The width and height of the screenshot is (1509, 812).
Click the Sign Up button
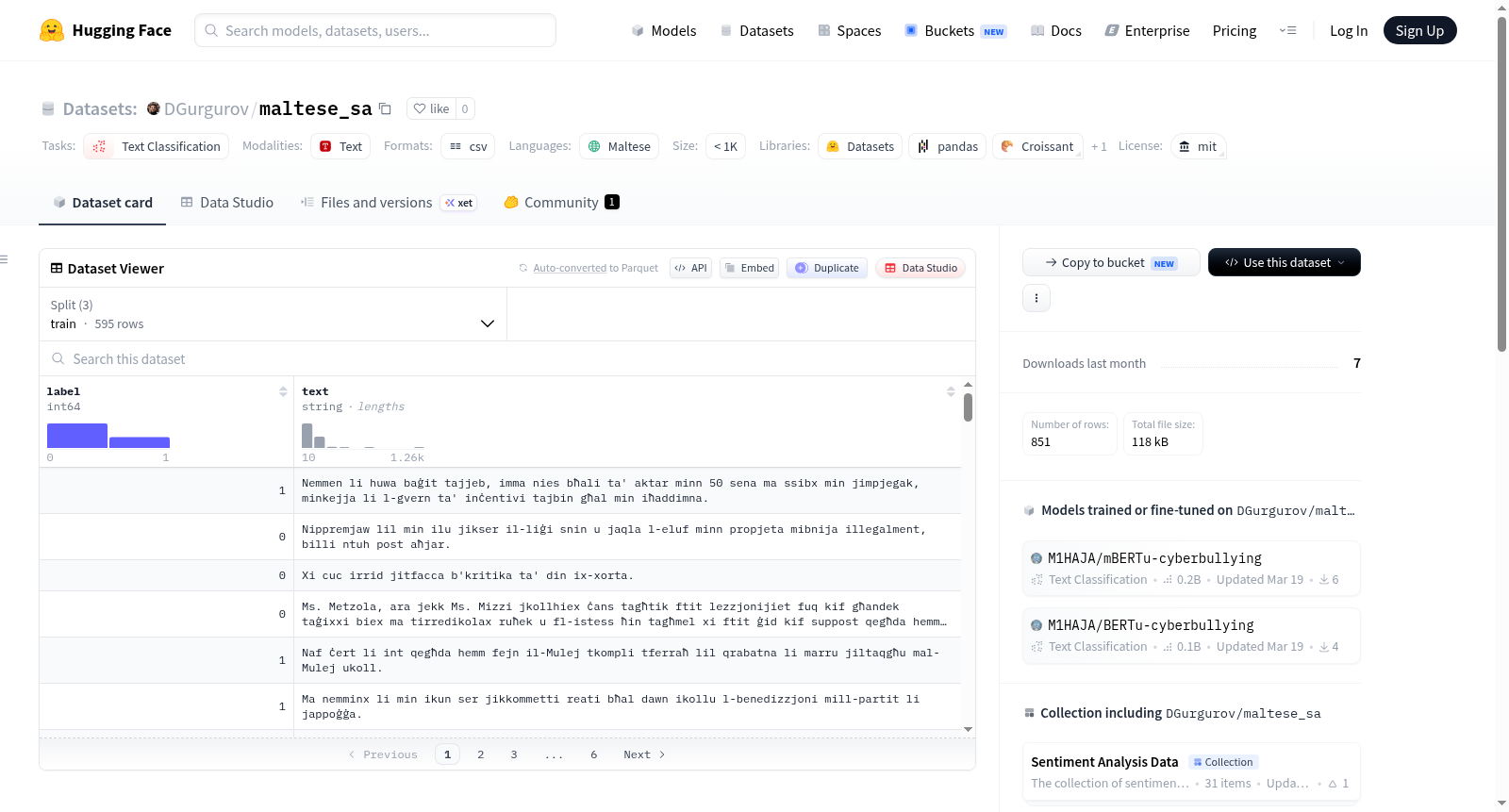pyautogui.click(x=1420, y=30)
